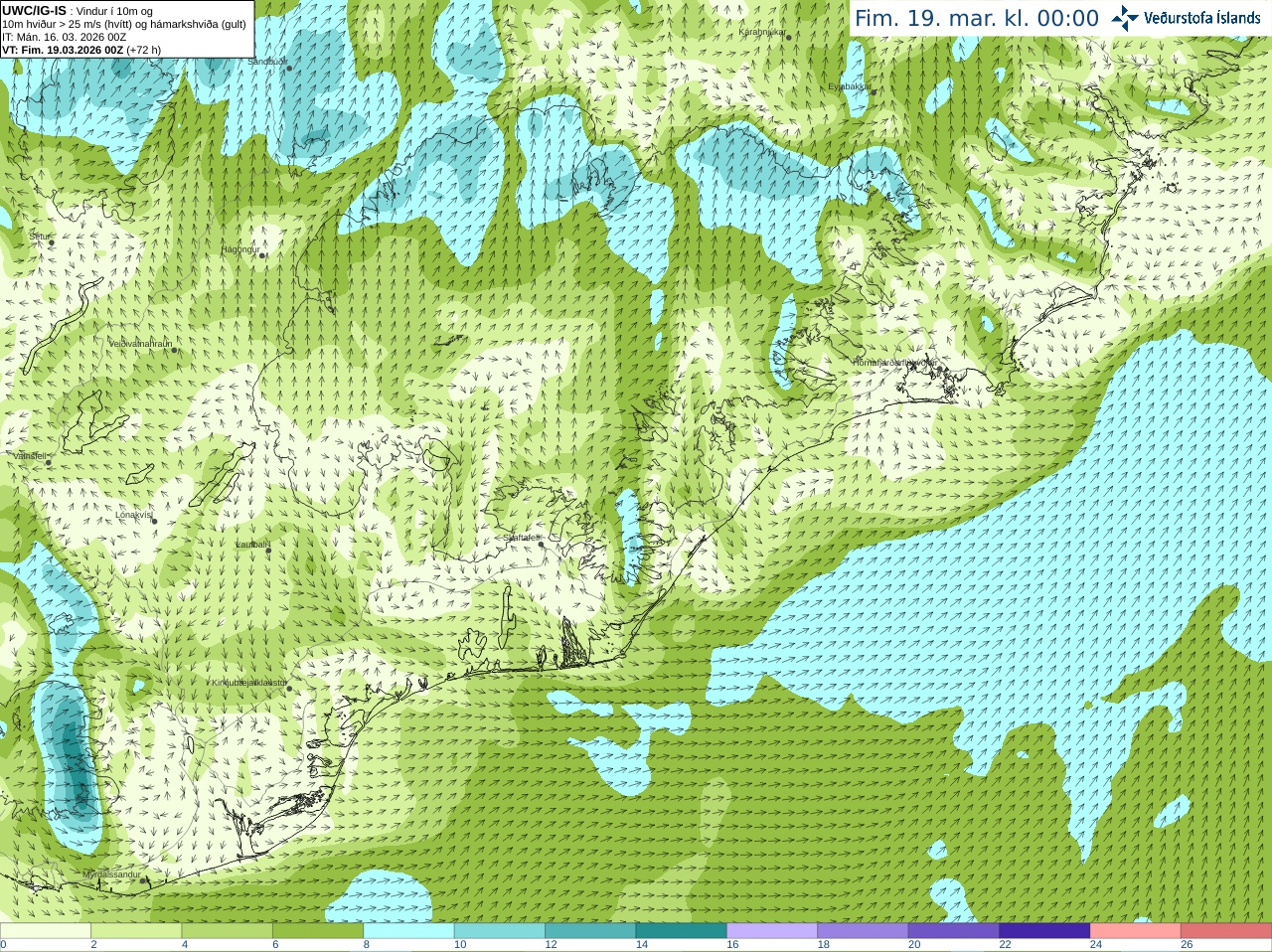Viewport: 1272px width, 952px height.
Task: Click the Vatnsfell station marker
Action: click(x=48, y=462)
